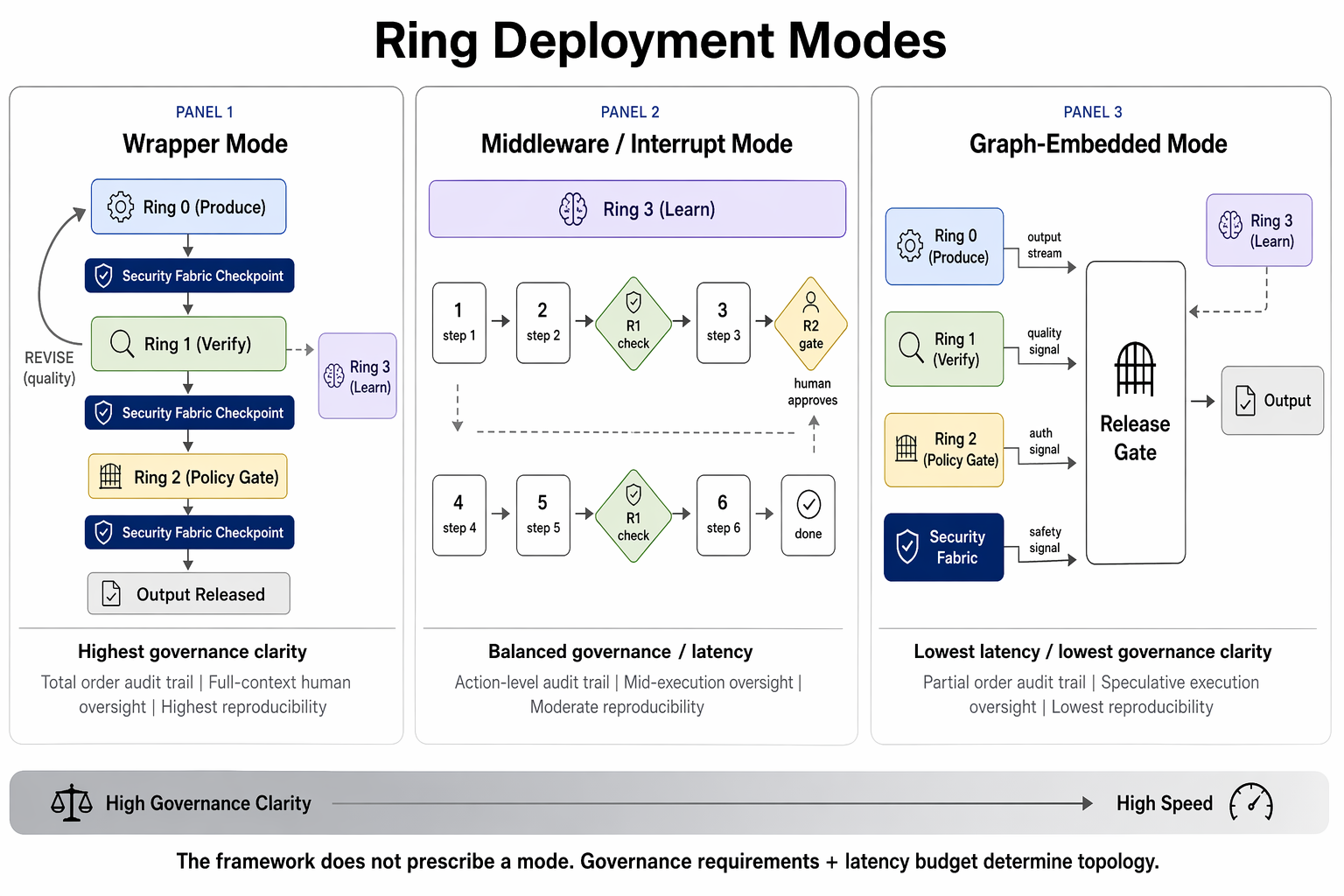Click the second Security Fabric Checkpoint bar
This screenshot has height=896, width=1344.
[190, 412]
